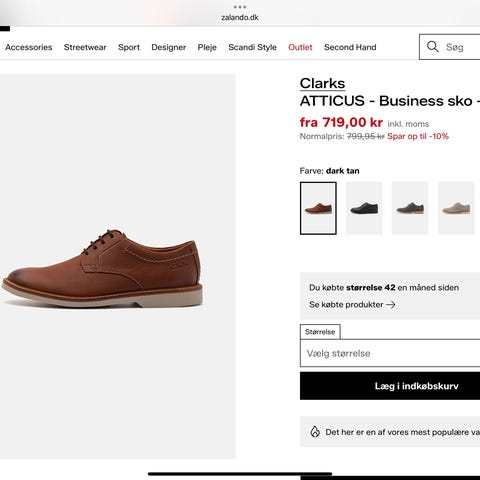Screen dimensions: 480x480
Task: Open the Accessories menu
Action: 29,47
